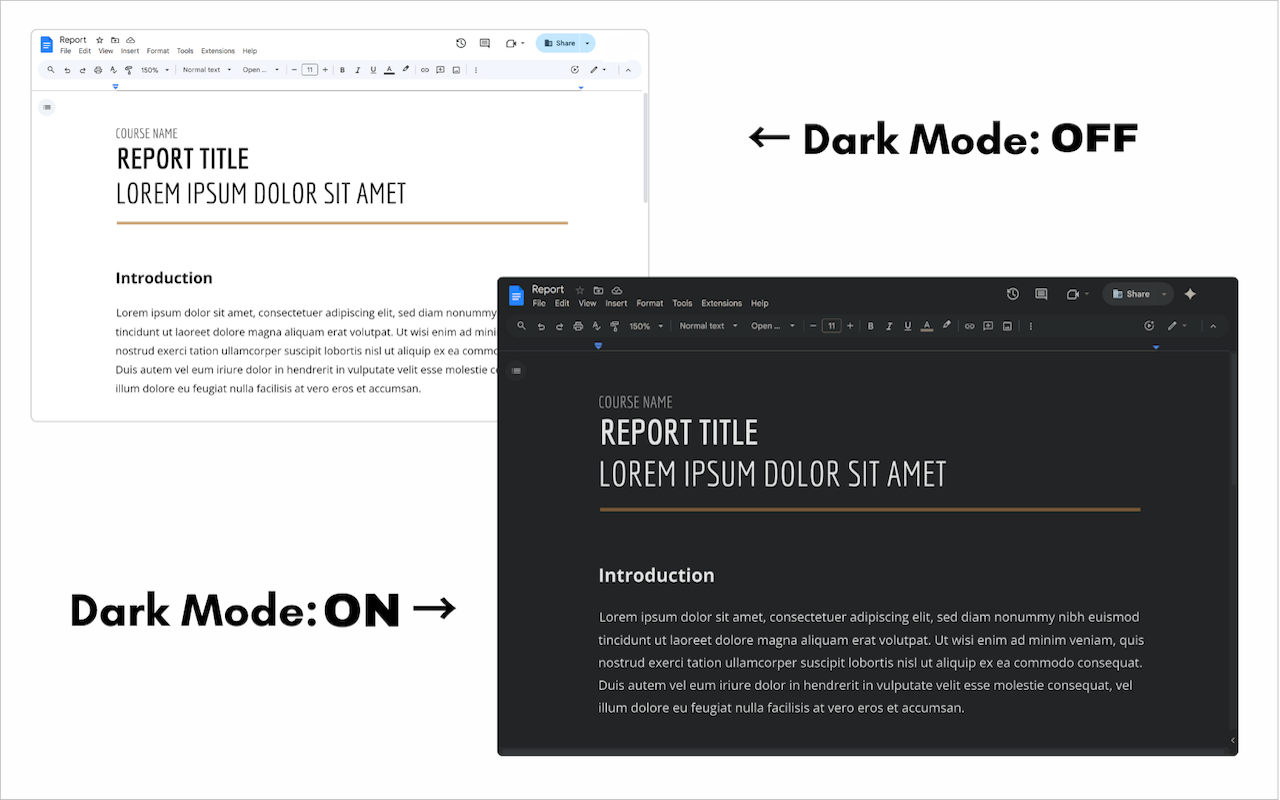This screenshot has height=800, width=1280.
Task: Click the document title field labeled Report
Action: [549, 289]
